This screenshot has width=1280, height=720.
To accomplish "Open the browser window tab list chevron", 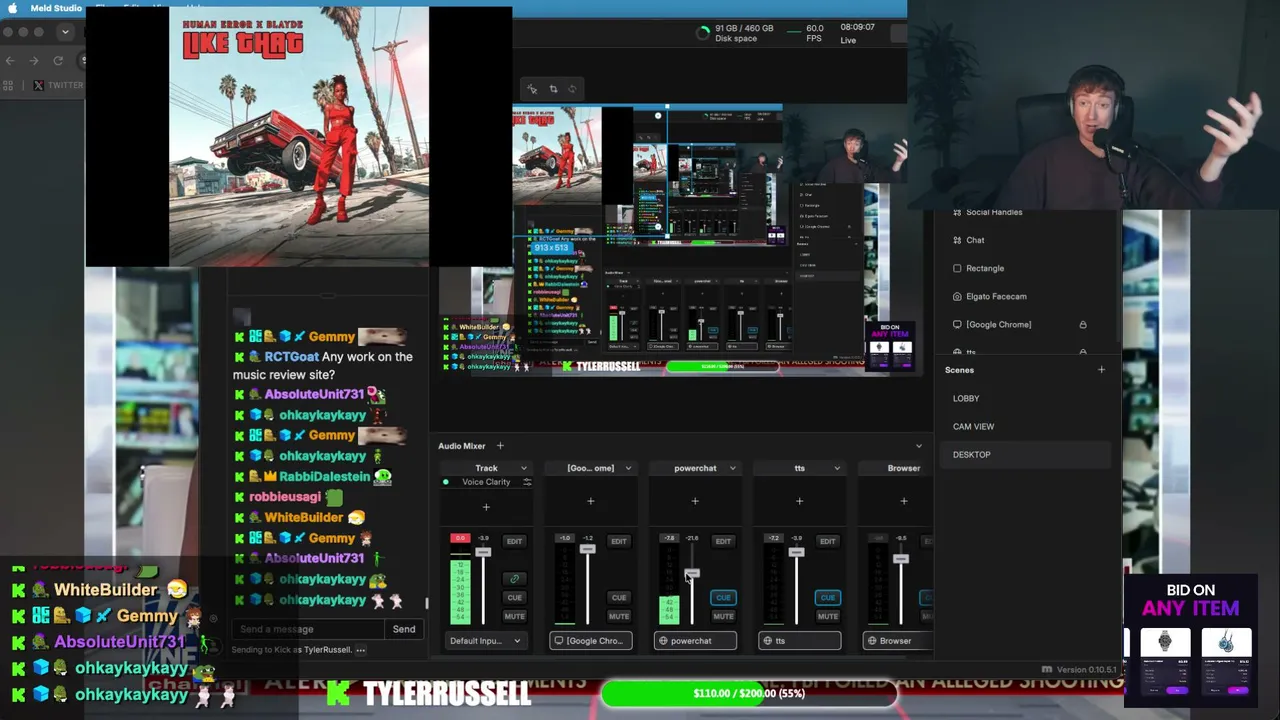I will (x=65, y=32).
